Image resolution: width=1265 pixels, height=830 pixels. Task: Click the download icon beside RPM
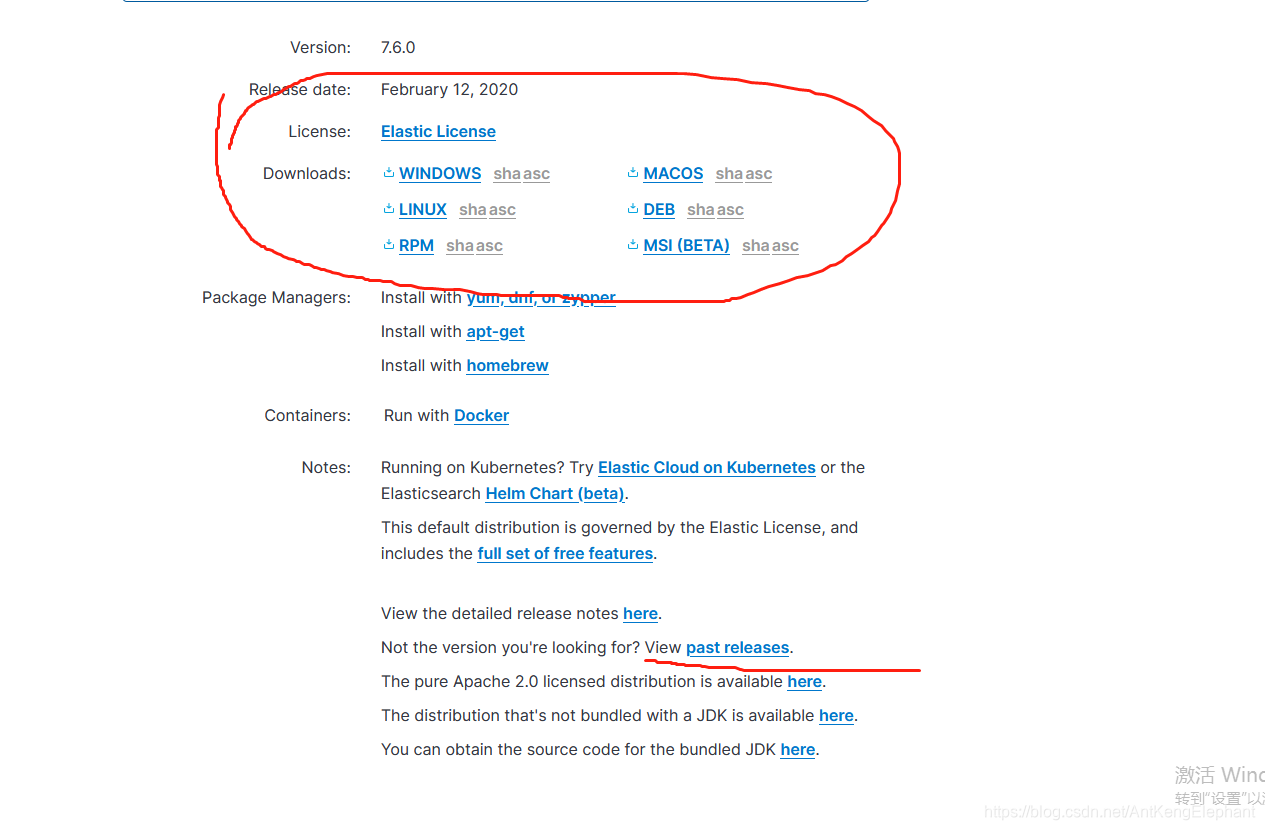tap(388, 245)
